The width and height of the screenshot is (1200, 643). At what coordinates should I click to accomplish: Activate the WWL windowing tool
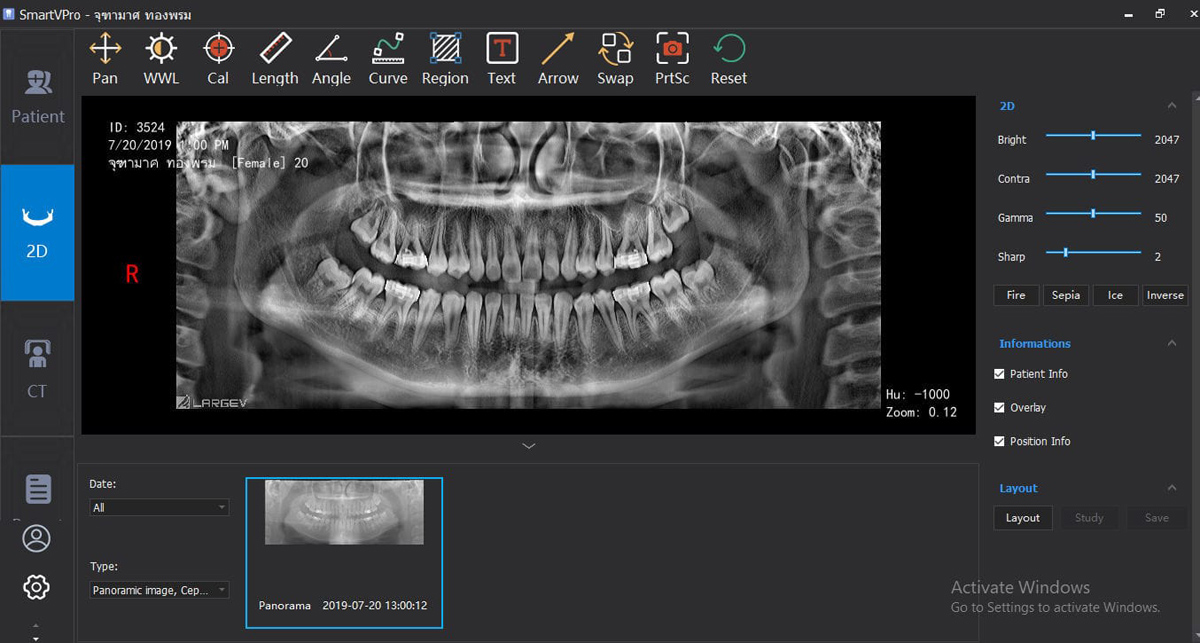160,58
